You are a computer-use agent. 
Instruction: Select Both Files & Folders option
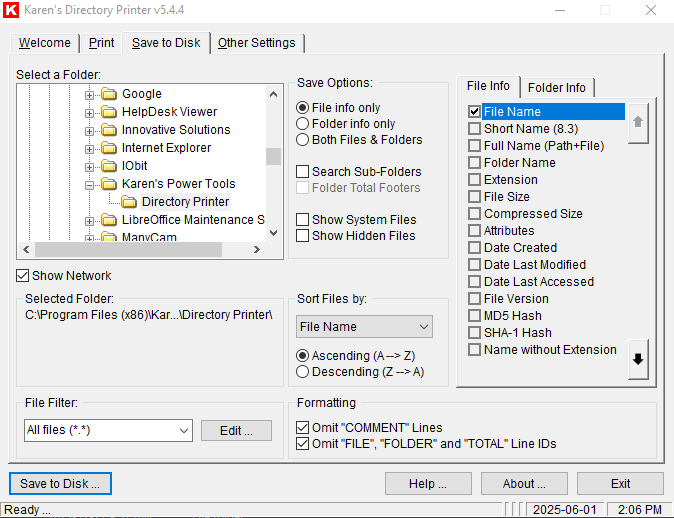click(303, 140)
